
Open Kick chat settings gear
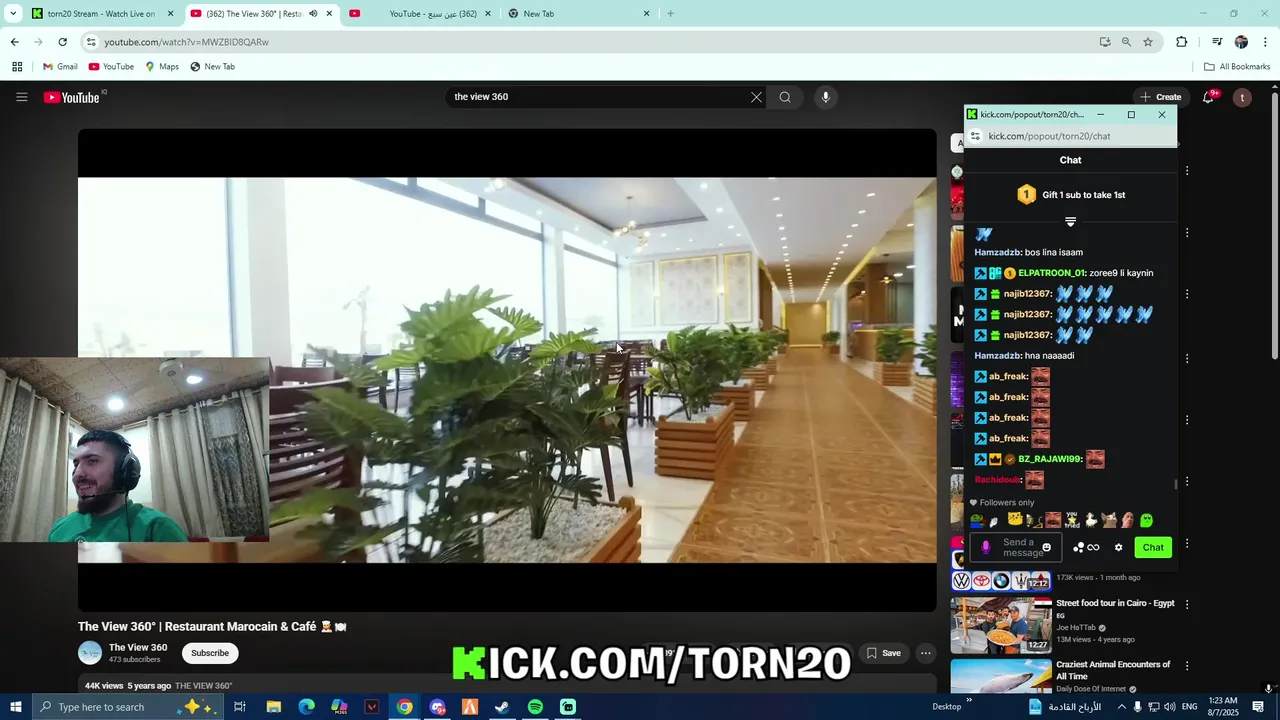pos(1119,547)
